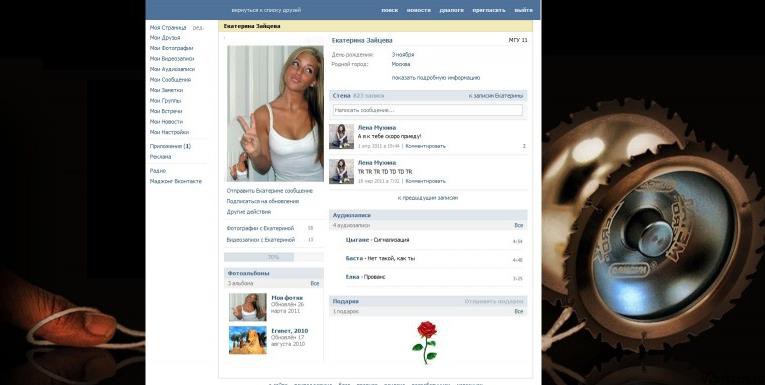Open Екатерина's main profile photo

pos(275,114)
